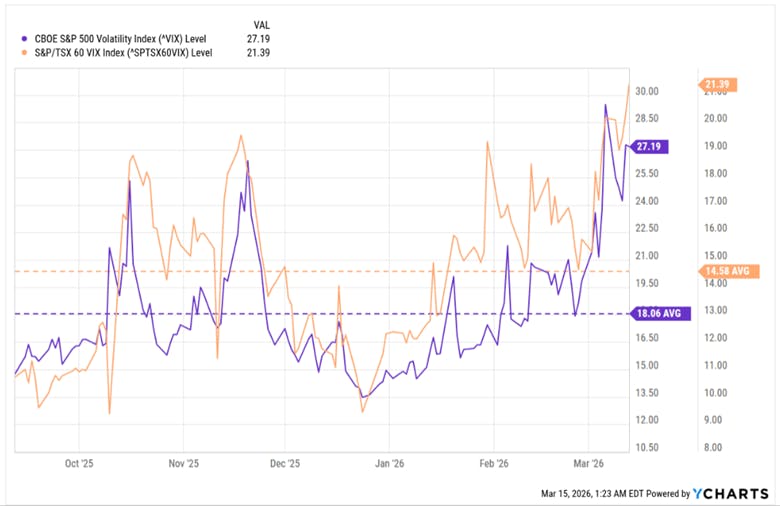The height and width of the screenshot is (506, 780).
Task: Click the orange 14.58 AVG marker
Action: coord(729,271)
